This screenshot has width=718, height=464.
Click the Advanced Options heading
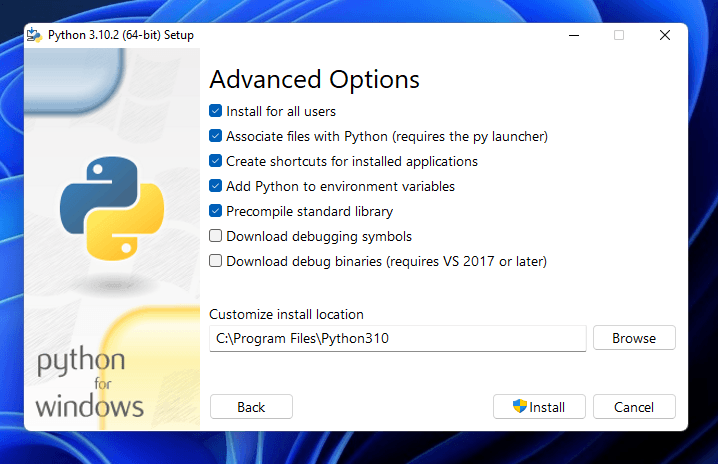tap(315, 80)
